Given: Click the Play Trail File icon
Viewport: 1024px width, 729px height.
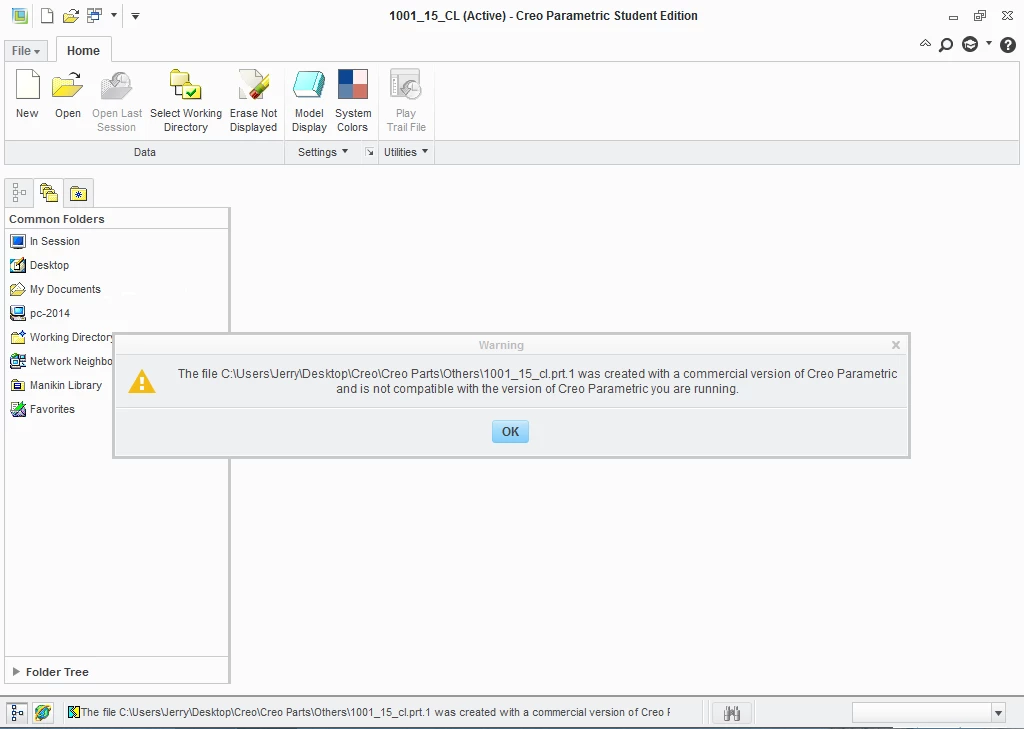Looking at the screenshot, I should (x=406, y=85).
